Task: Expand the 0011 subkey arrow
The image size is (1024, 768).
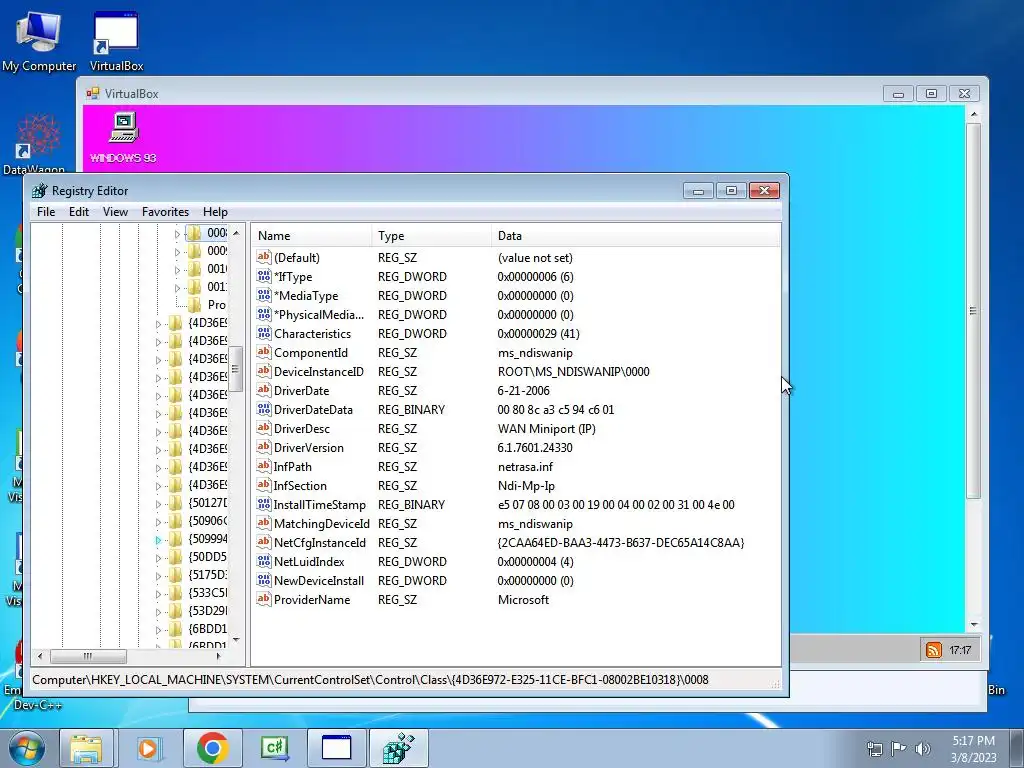Action: (x=177, y=287)
